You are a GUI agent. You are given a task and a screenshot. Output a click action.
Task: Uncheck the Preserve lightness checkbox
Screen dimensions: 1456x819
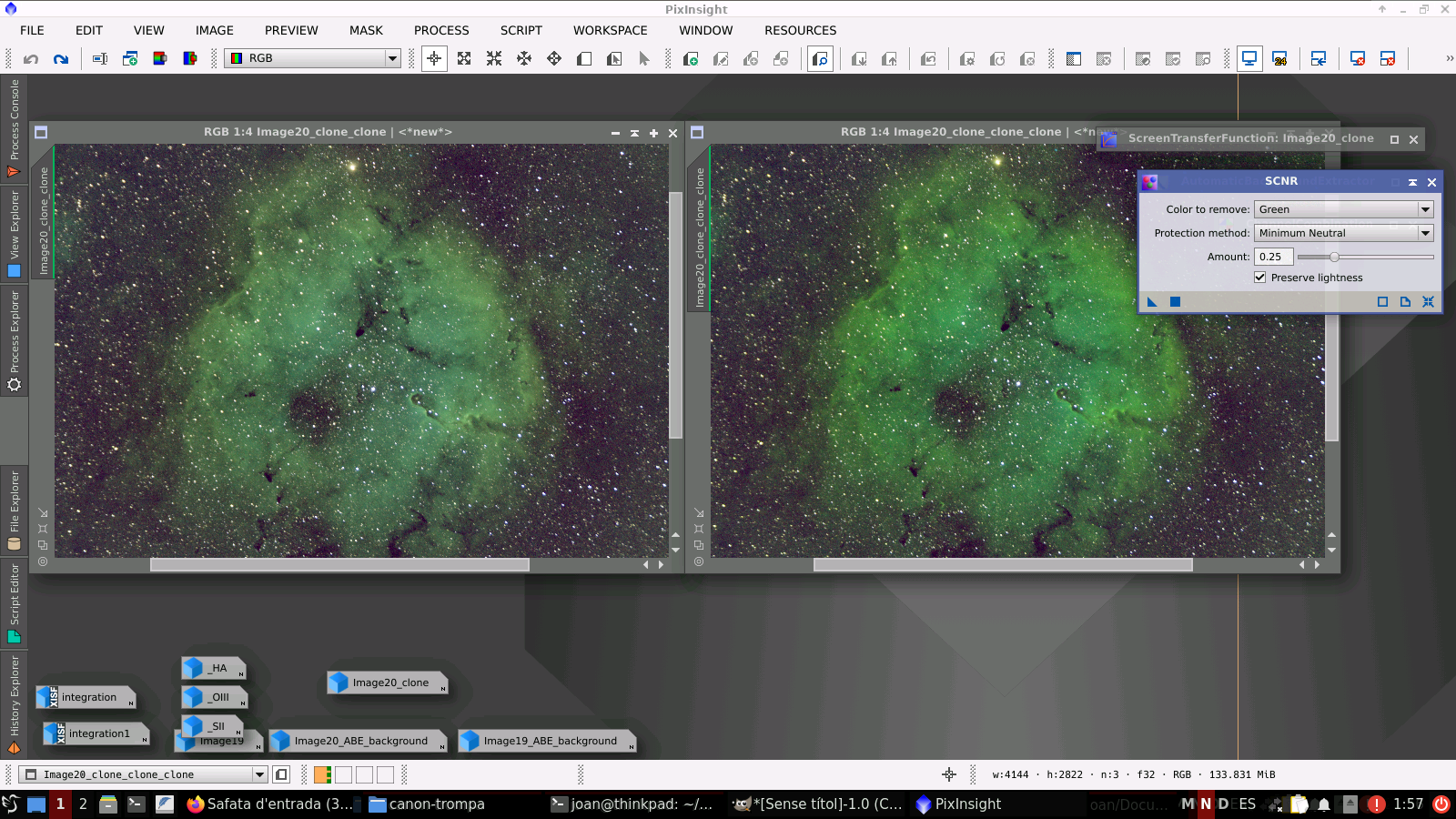pos(1260,278)
